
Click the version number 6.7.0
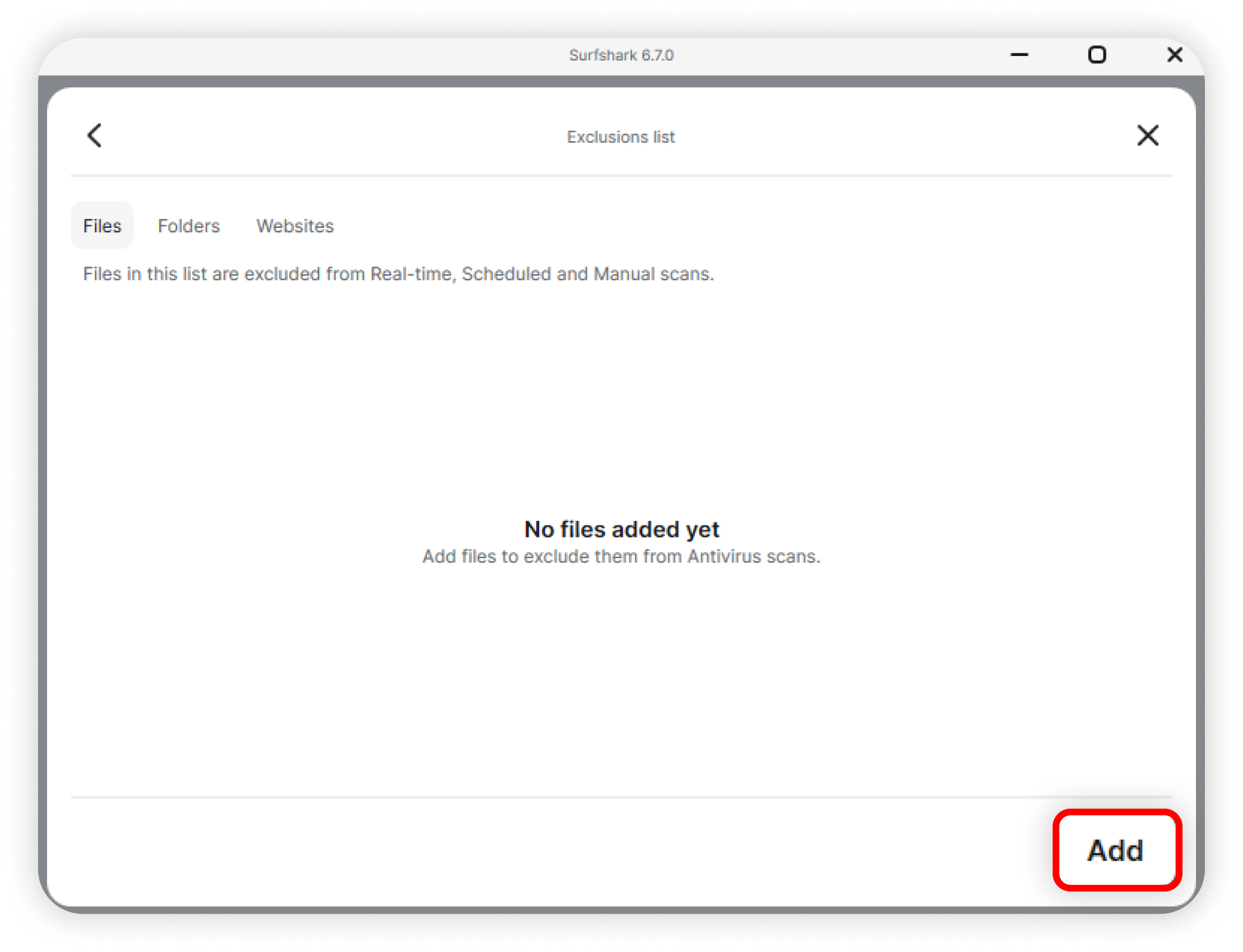658,55
